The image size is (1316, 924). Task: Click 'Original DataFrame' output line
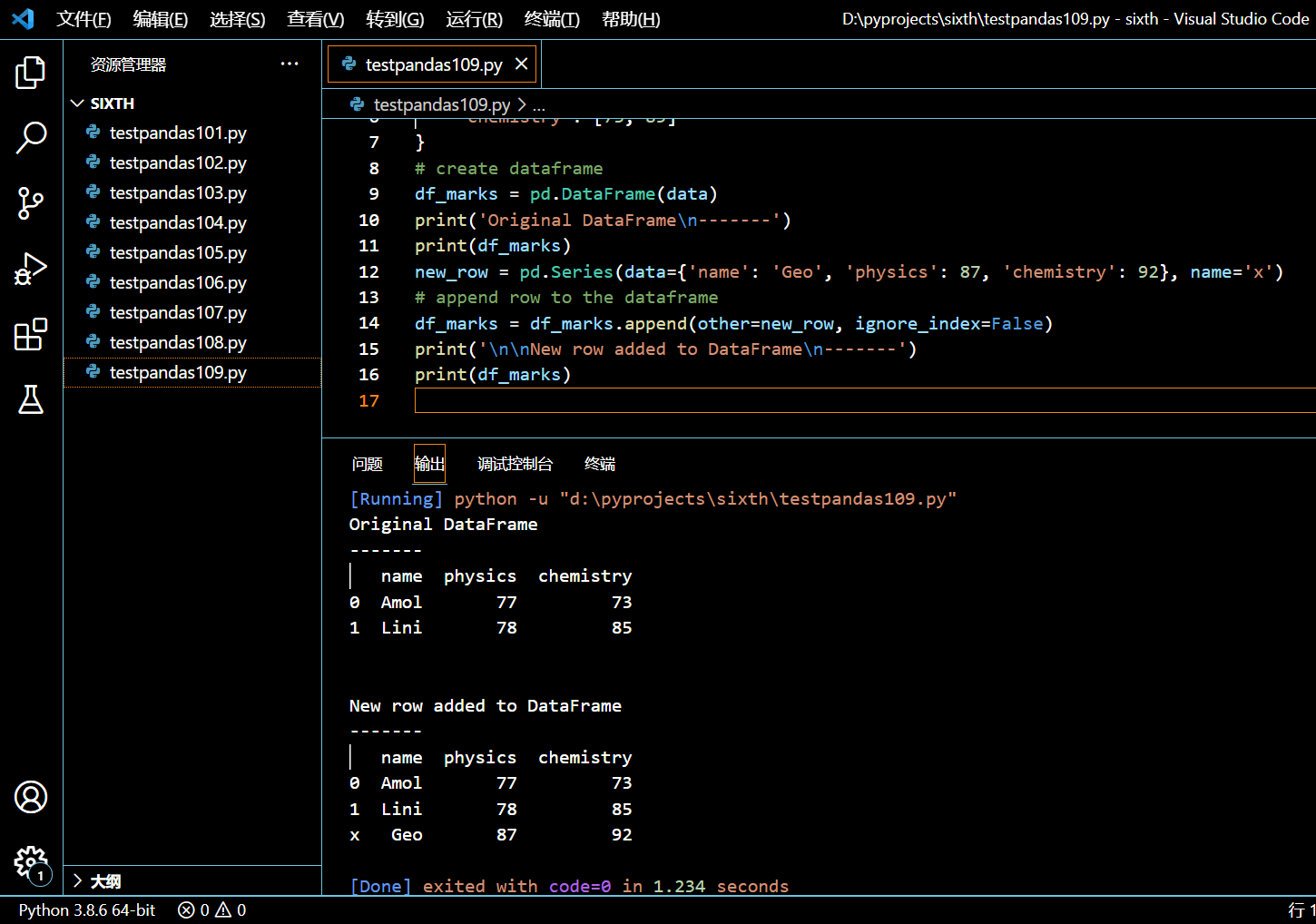tap(444, 524)
